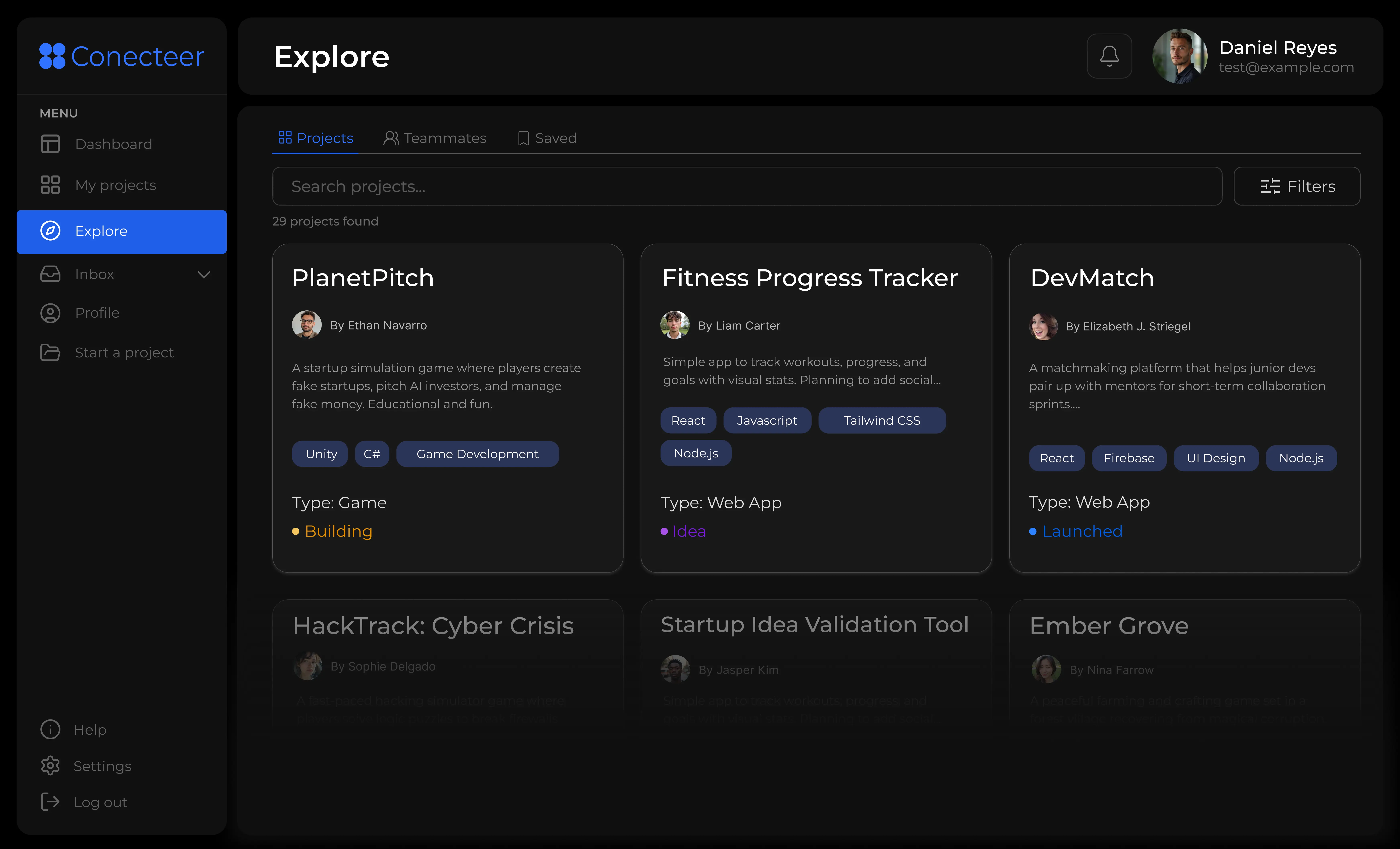Image resolution: width=1400 pixels, height=849 pixels.
Task: Click Daniel Reyes profile photo
Action: tap(1179, 56)
